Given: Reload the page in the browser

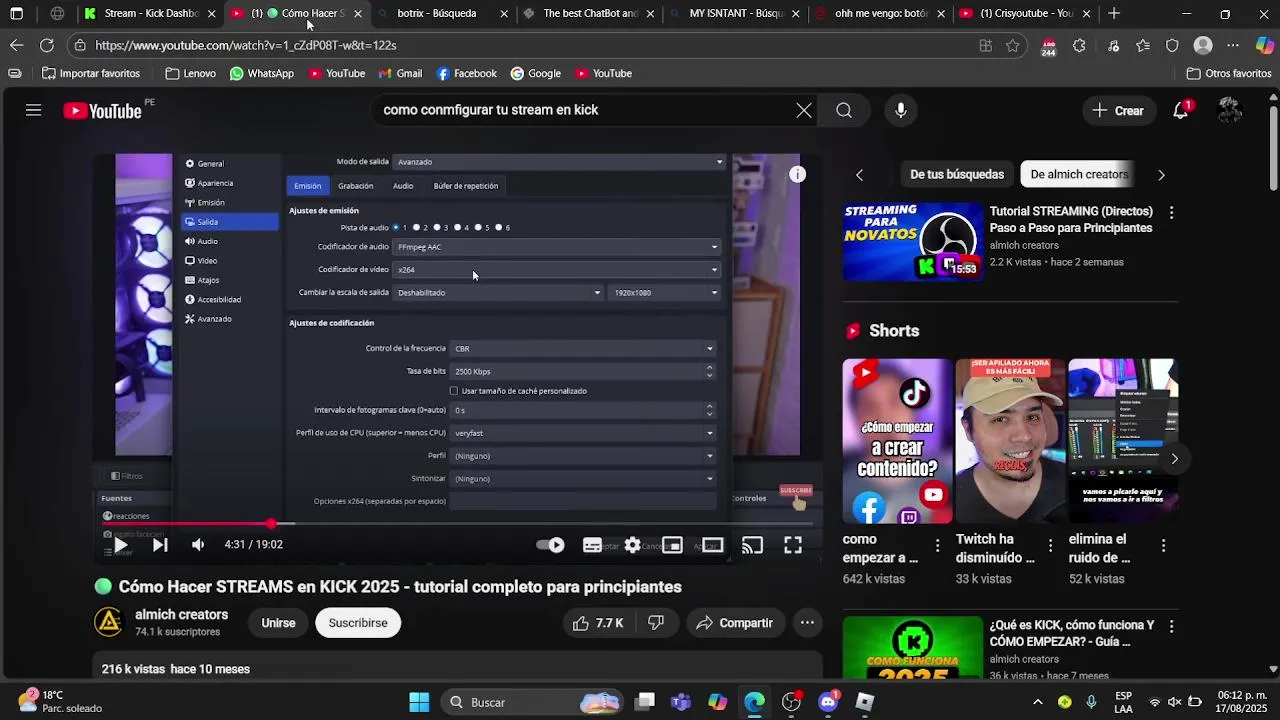Looking at the screenshot, I should 47,45.
